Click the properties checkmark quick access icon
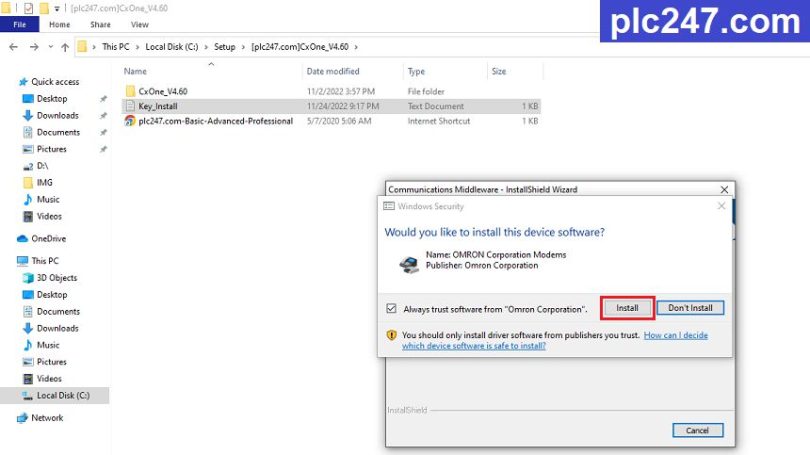The image size is (810, 455). coord(28,8)
